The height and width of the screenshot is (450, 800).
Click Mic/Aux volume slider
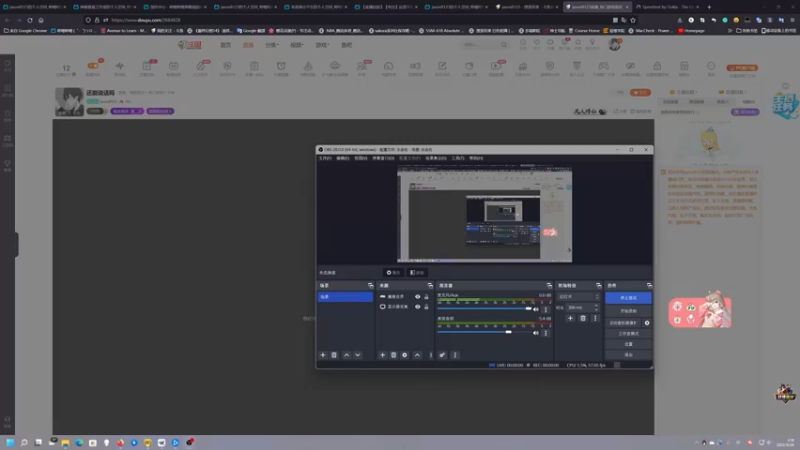tap(485, 309)
